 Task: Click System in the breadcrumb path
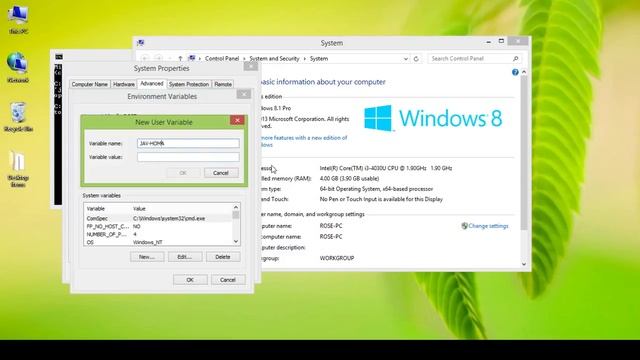tap(319, 59)
